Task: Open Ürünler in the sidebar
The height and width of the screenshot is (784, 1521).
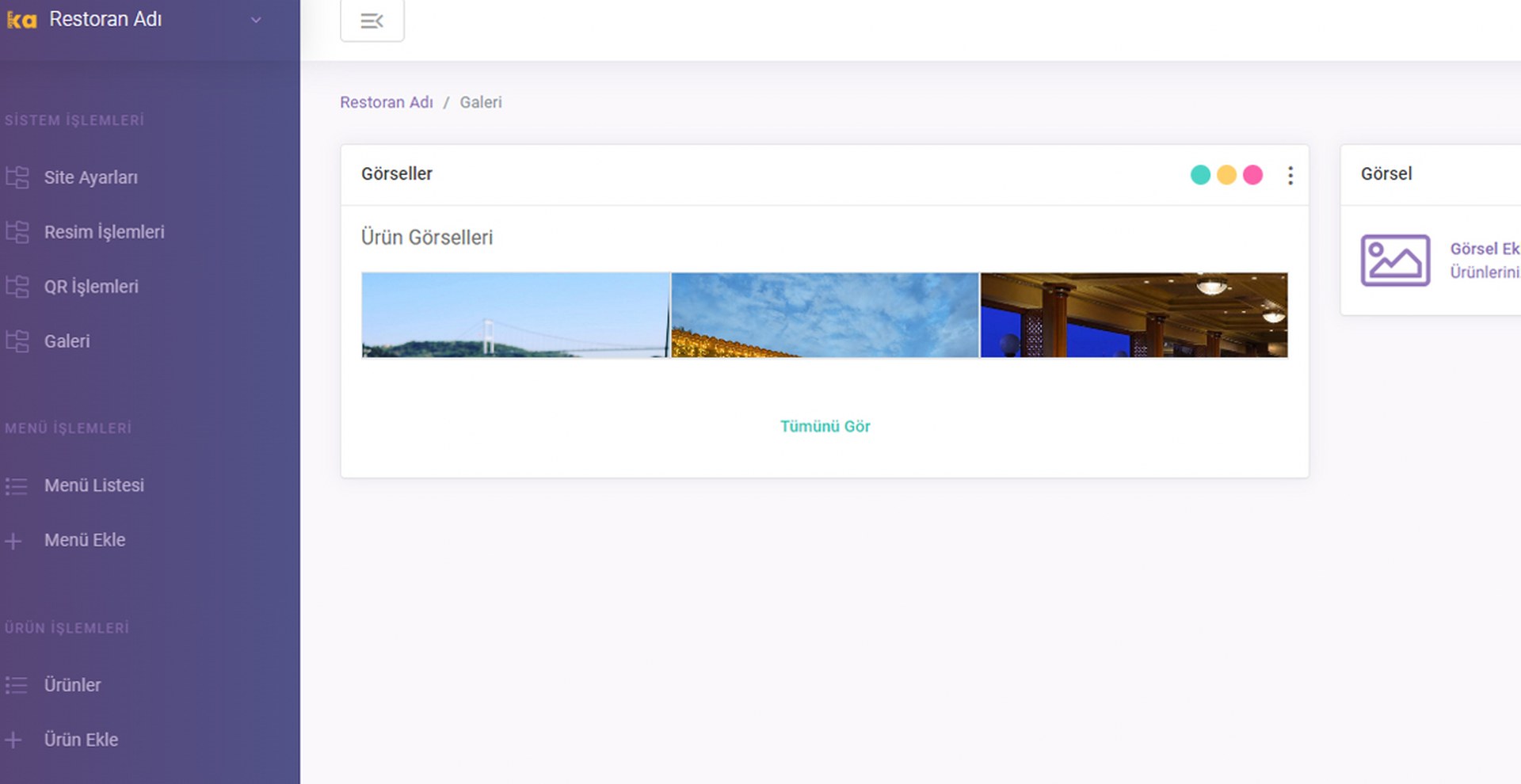Action: [73, 685]
